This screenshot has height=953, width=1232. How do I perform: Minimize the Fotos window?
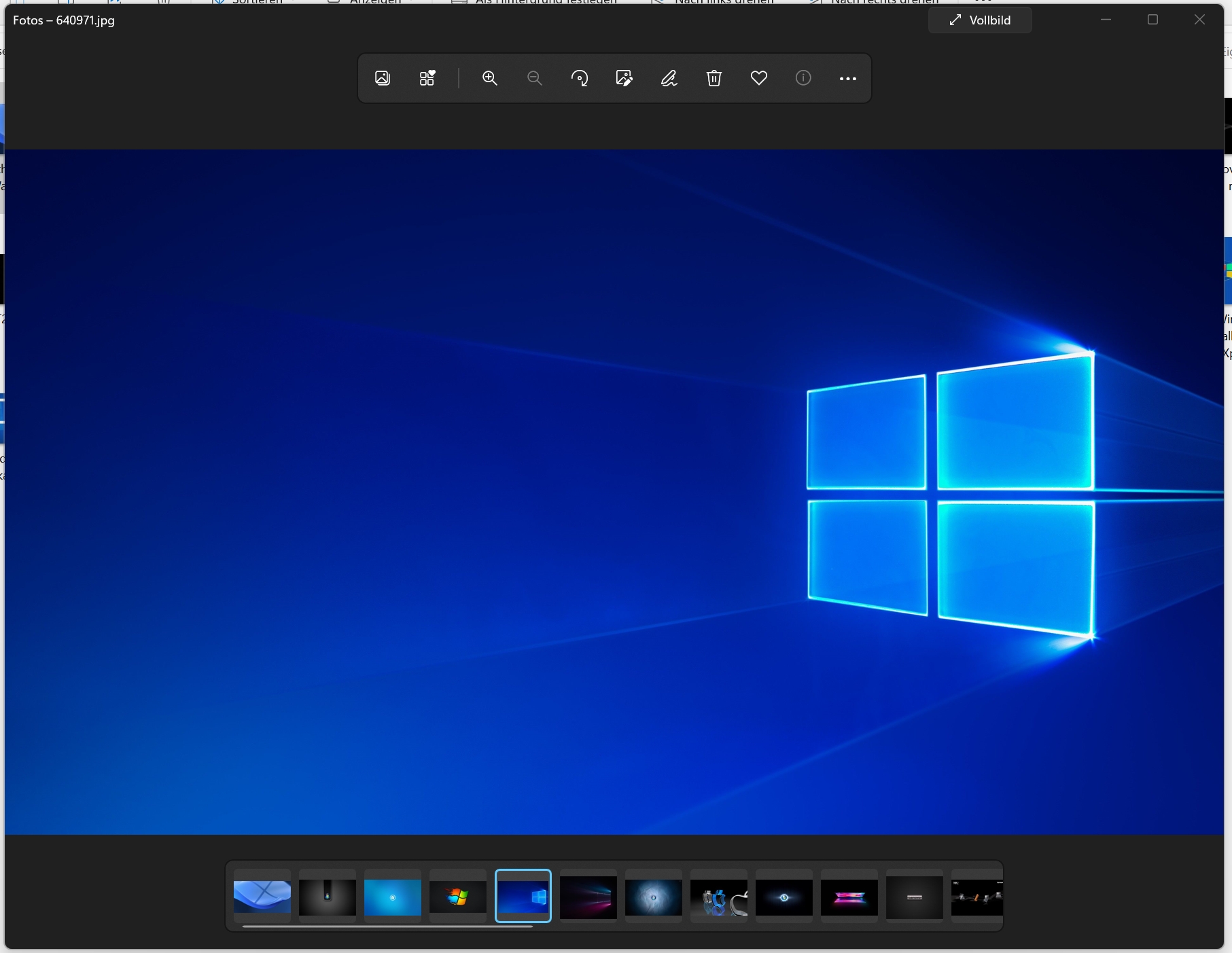pyautogui.click(x=1106, y=20)
